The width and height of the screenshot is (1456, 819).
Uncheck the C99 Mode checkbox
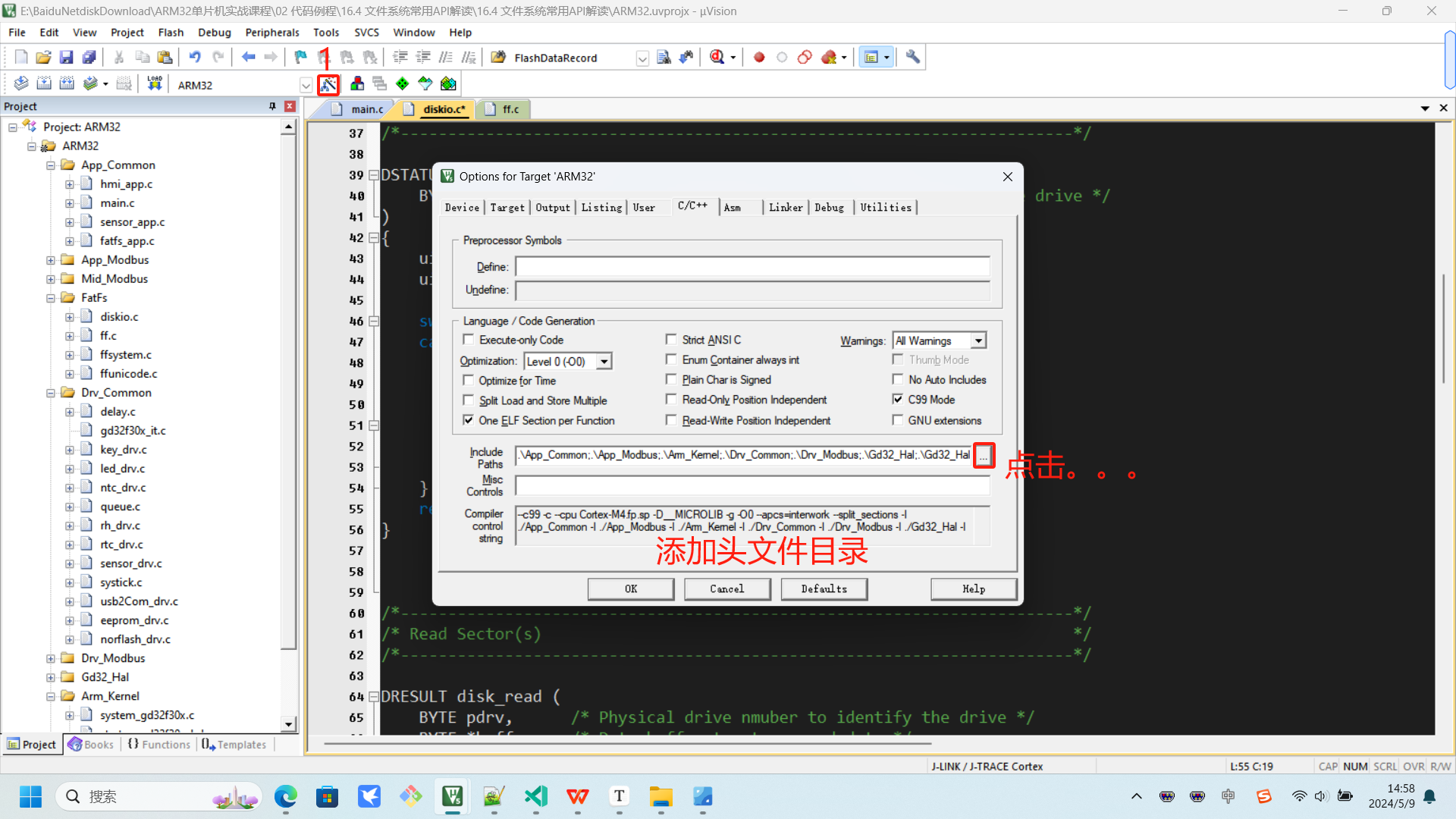(x=898, y=400)
